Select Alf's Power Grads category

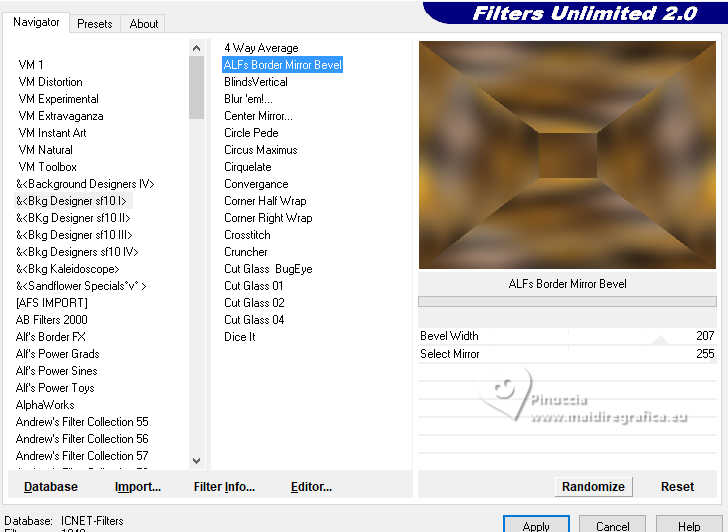(58, 354)
